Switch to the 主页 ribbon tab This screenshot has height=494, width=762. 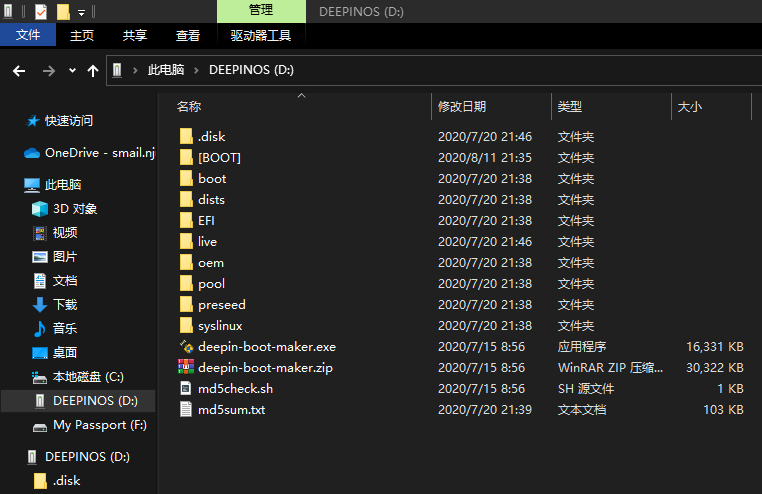point(82,35)
